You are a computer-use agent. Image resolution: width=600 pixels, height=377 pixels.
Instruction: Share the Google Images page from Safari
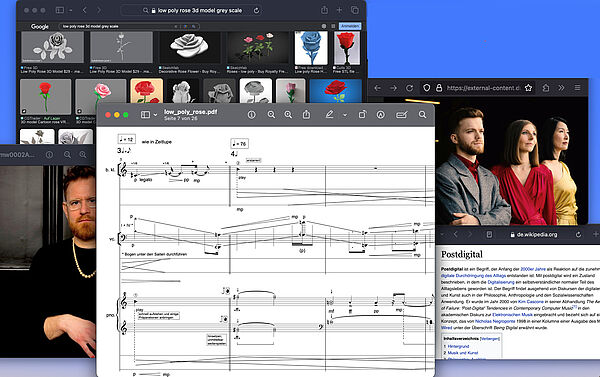click(324, 10)
